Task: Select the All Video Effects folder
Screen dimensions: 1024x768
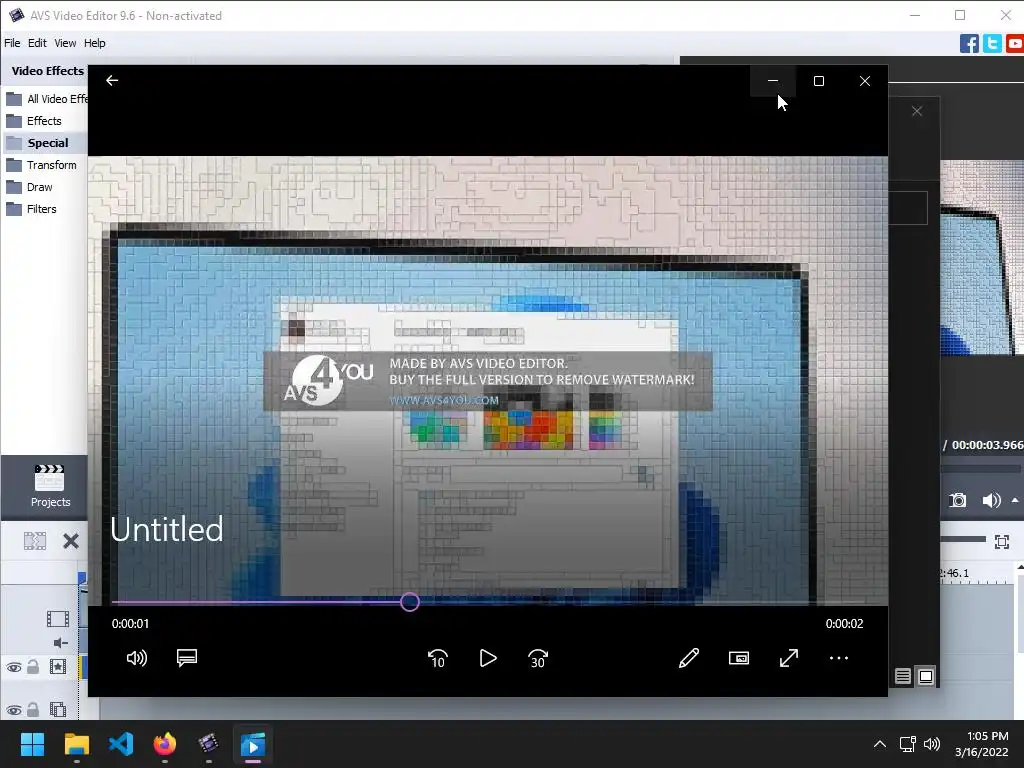Action: pyautogui.click(x=46, y=99)
